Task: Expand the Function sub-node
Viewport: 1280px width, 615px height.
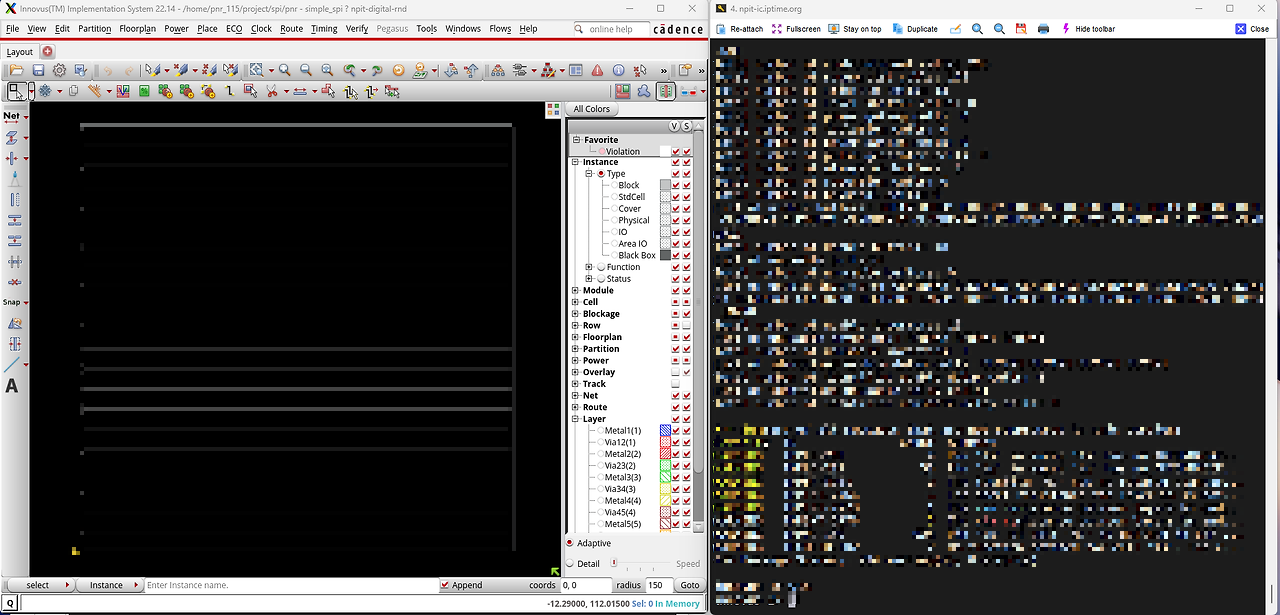Action: point(589,267)
